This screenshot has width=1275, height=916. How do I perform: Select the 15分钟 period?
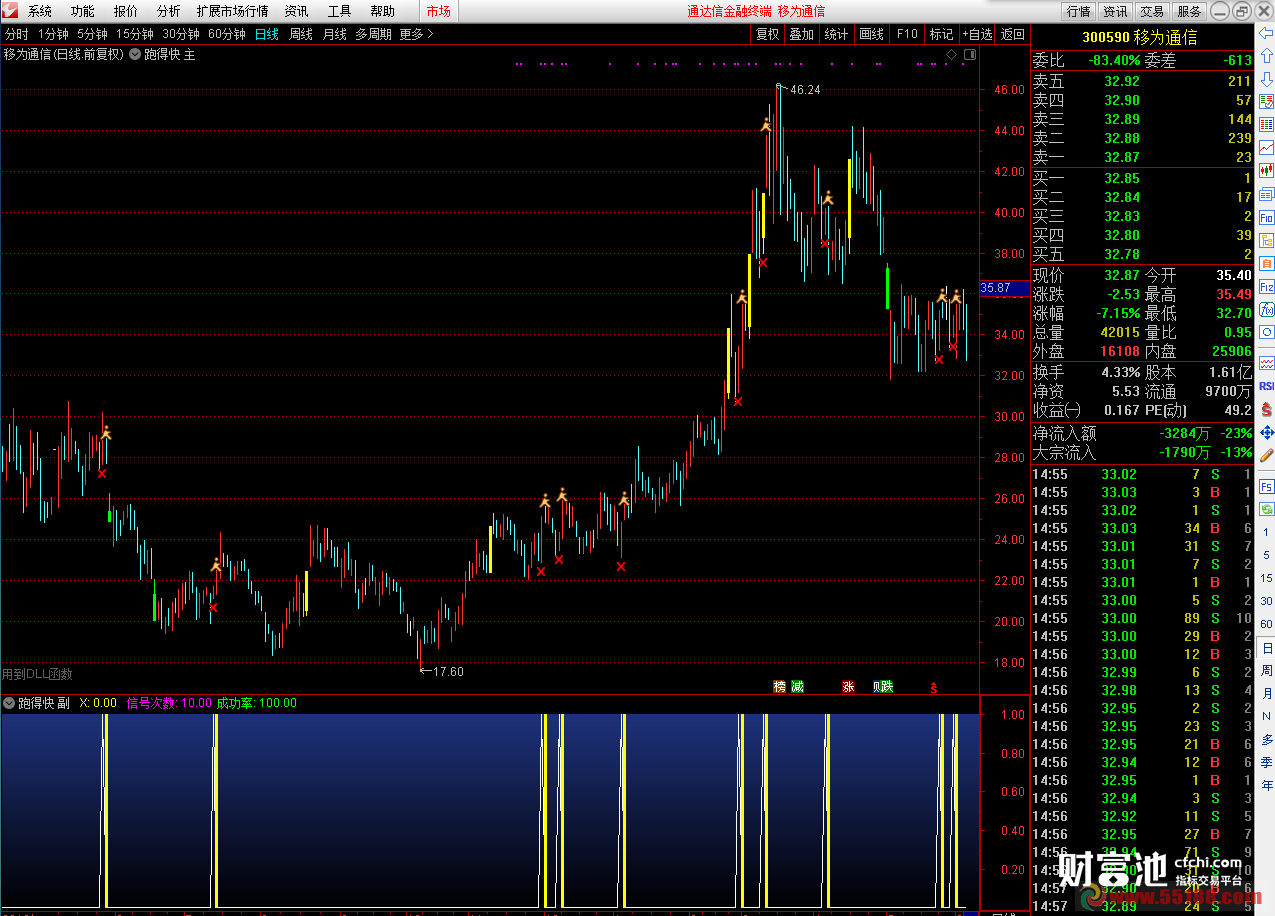tap(135, 34)
